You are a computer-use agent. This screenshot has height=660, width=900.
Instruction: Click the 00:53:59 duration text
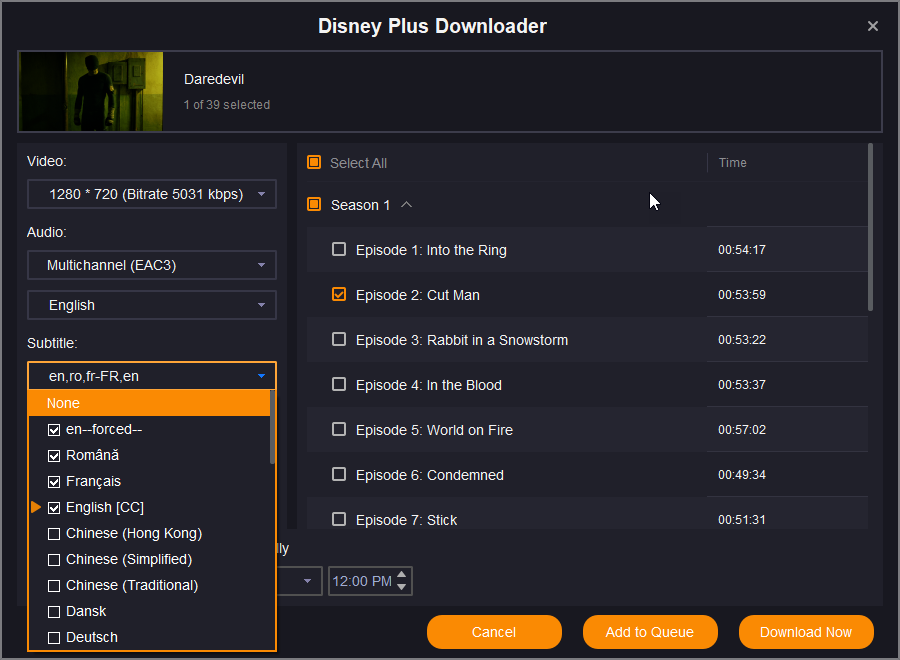pos(742,294)
